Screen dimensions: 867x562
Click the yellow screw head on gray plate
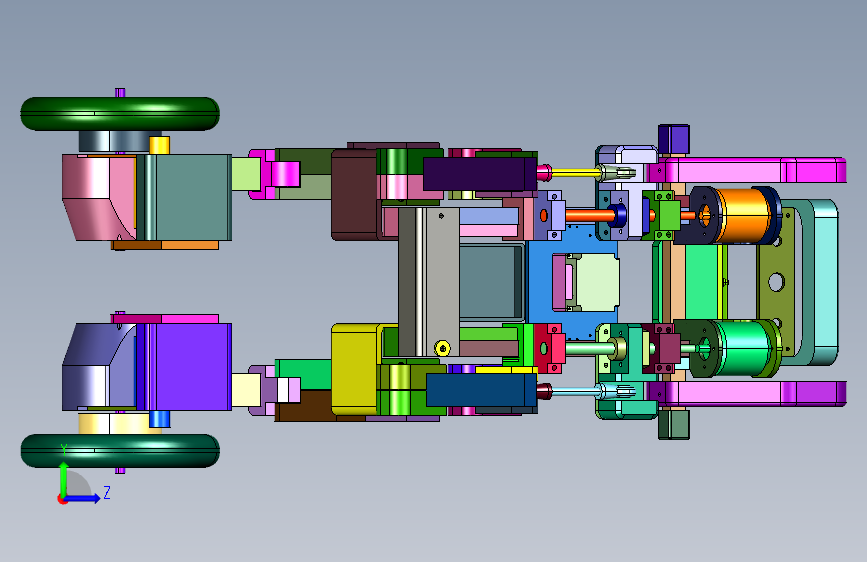(x=442, y=348)
